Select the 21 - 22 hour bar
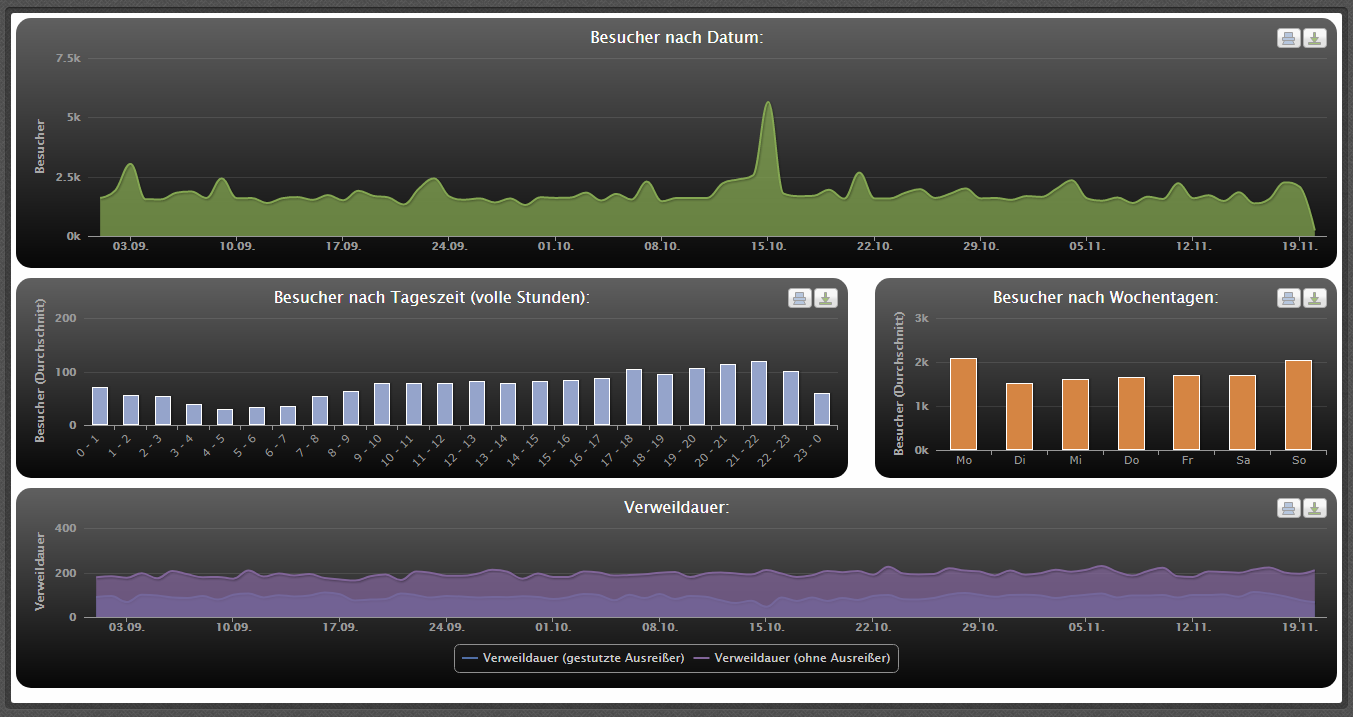Viewport: 1353px width, 717px height. point(759,393)
